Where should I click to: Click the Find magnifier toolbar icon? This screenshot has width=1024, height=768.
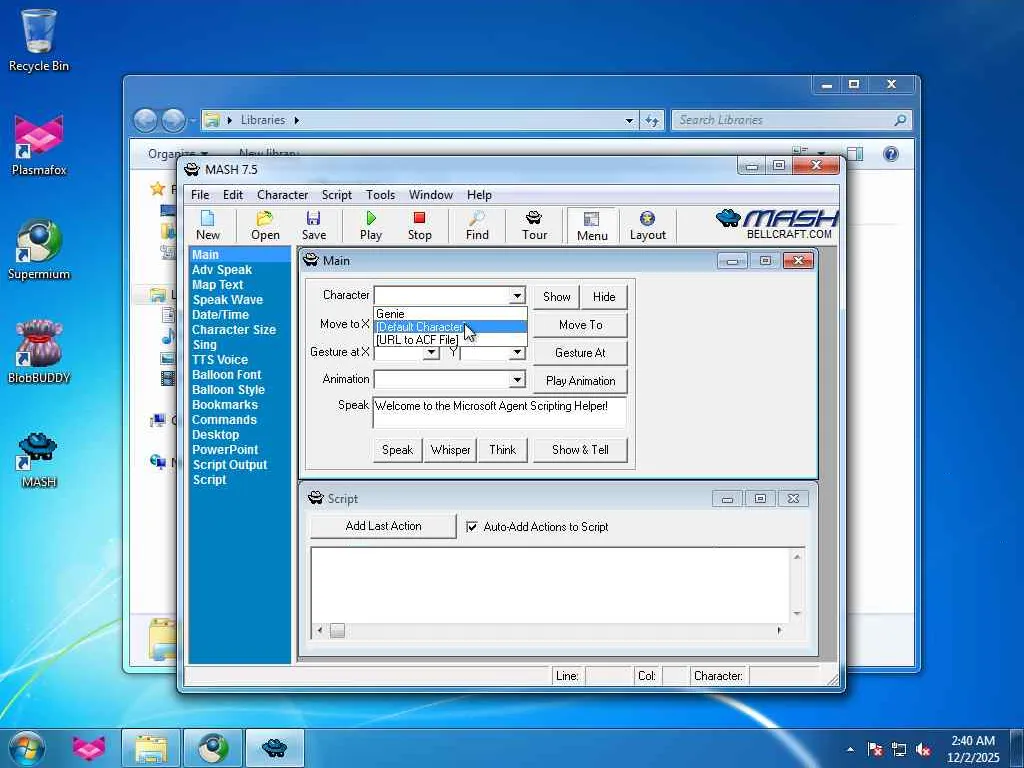point(477,225)
